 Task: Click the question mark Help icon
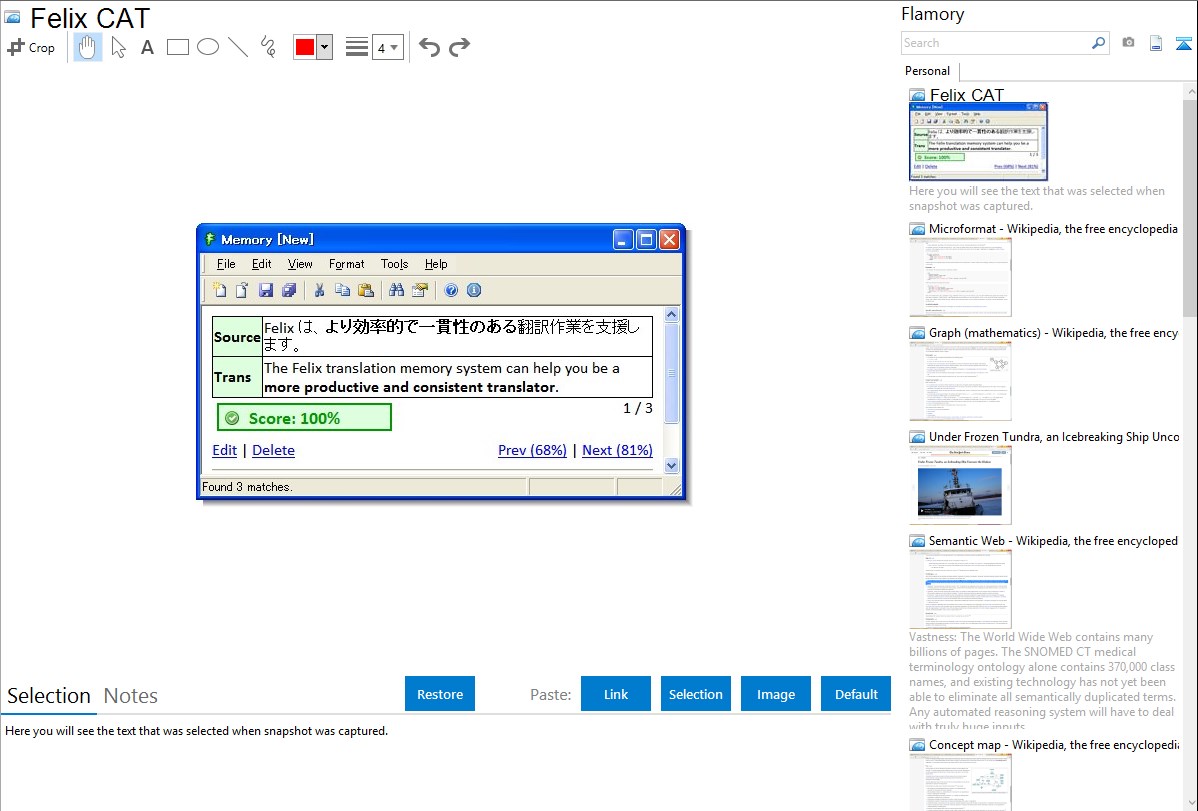coord(452,290)
